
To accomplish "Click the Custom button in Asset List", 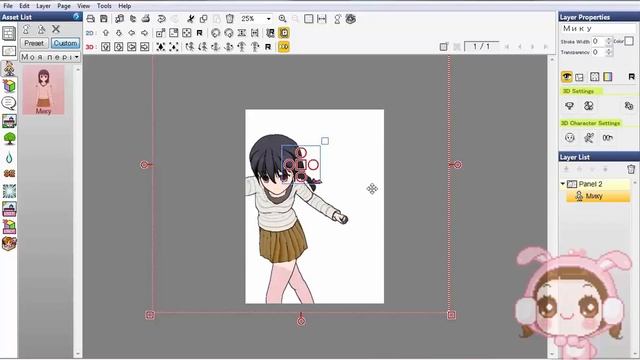I will pos(65,43).
